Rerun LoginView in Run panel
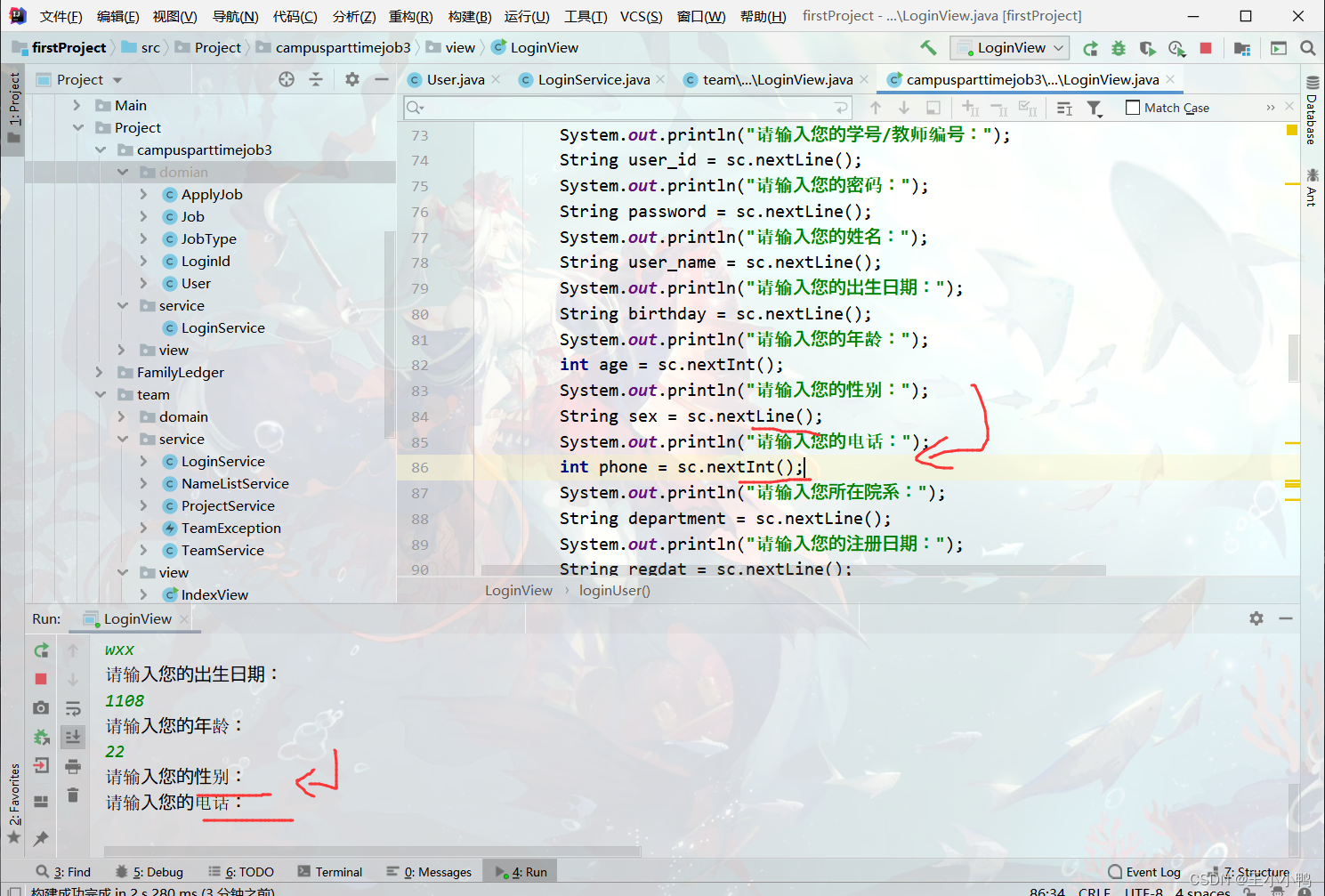1325x896 pixels. click(41, 650)
